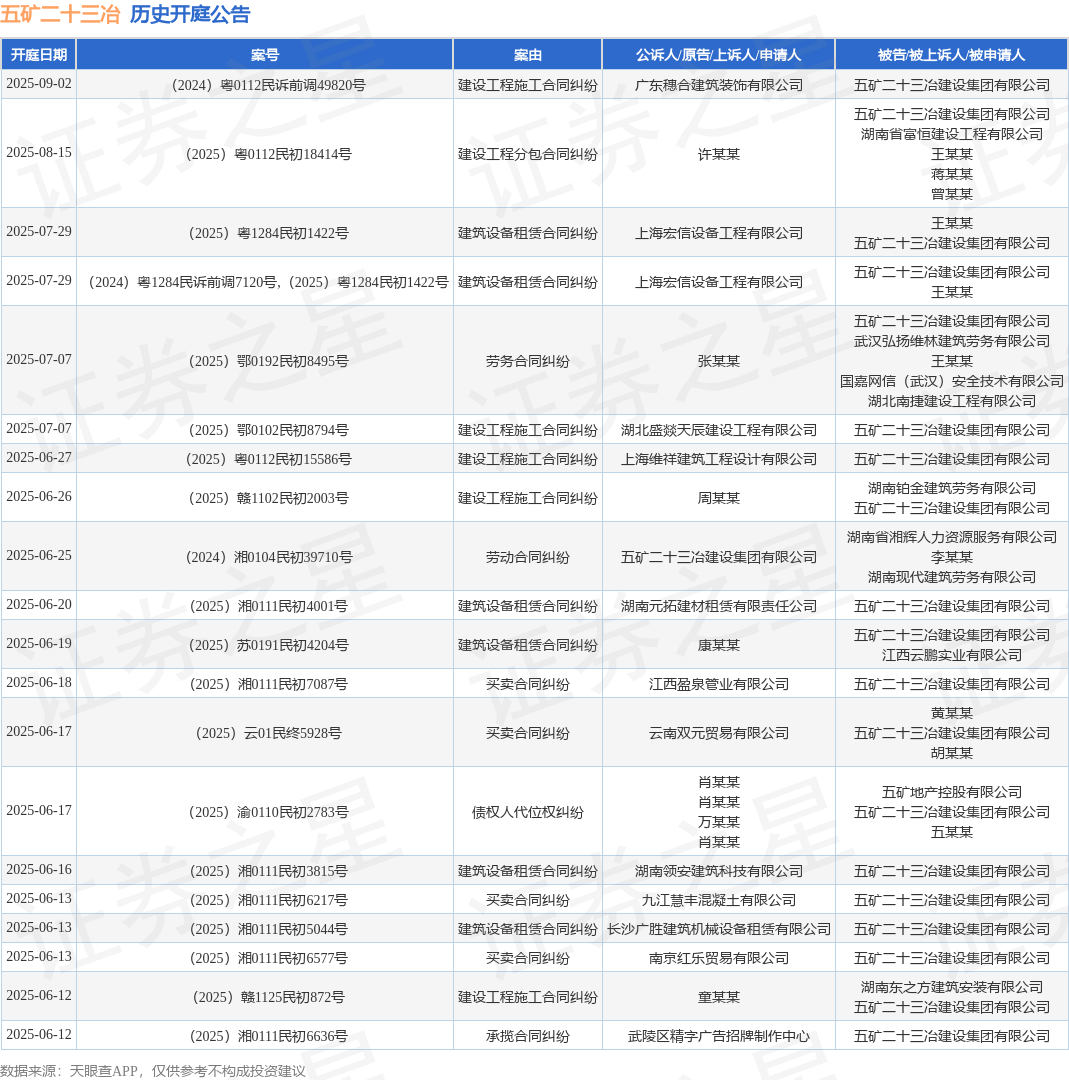
Task: Click the 案由 column header
Action: click(x=528, y=54)
